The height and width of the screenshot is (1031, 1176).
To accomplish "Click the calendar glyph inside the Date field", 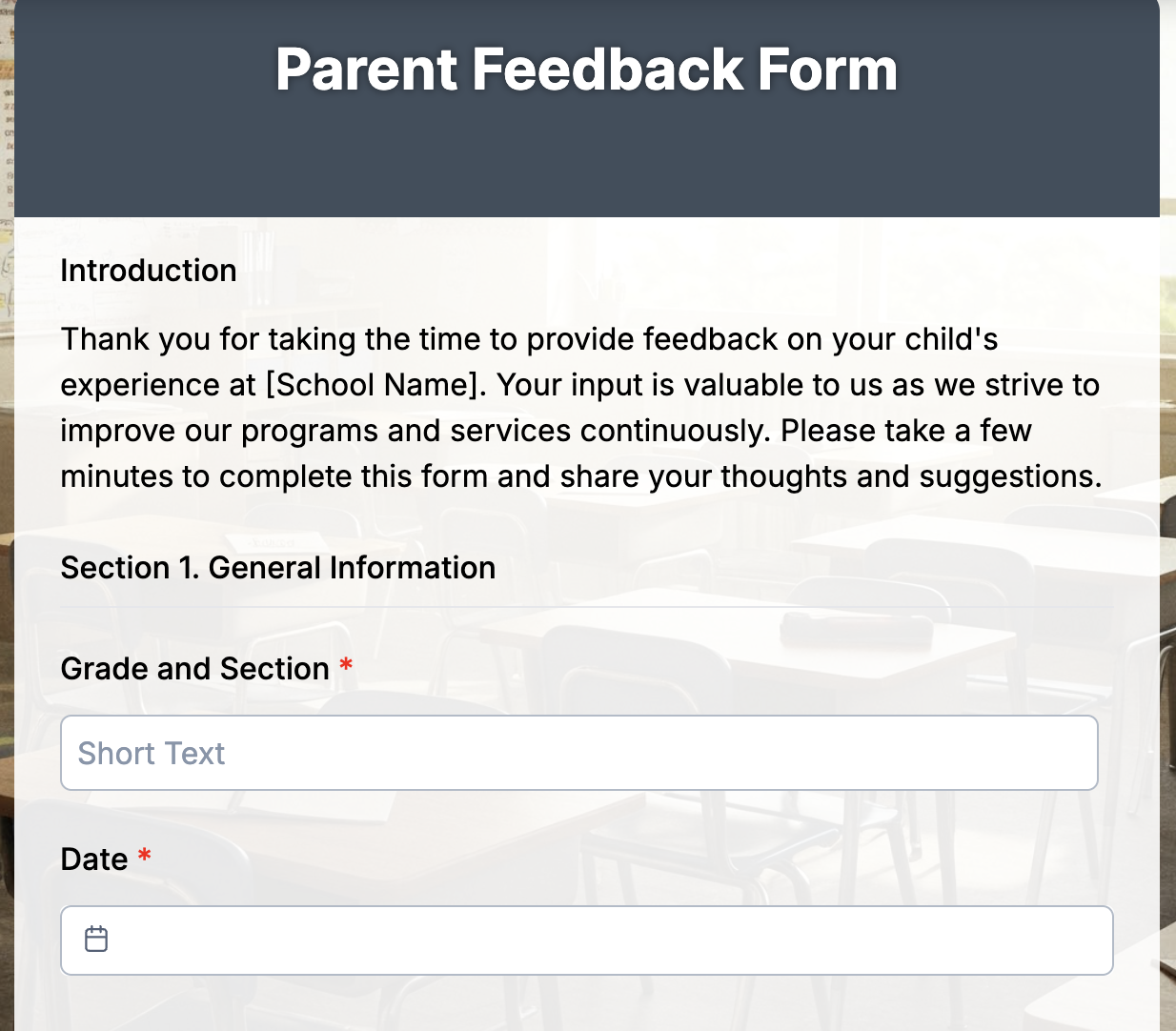I will (x=95, y=940).
